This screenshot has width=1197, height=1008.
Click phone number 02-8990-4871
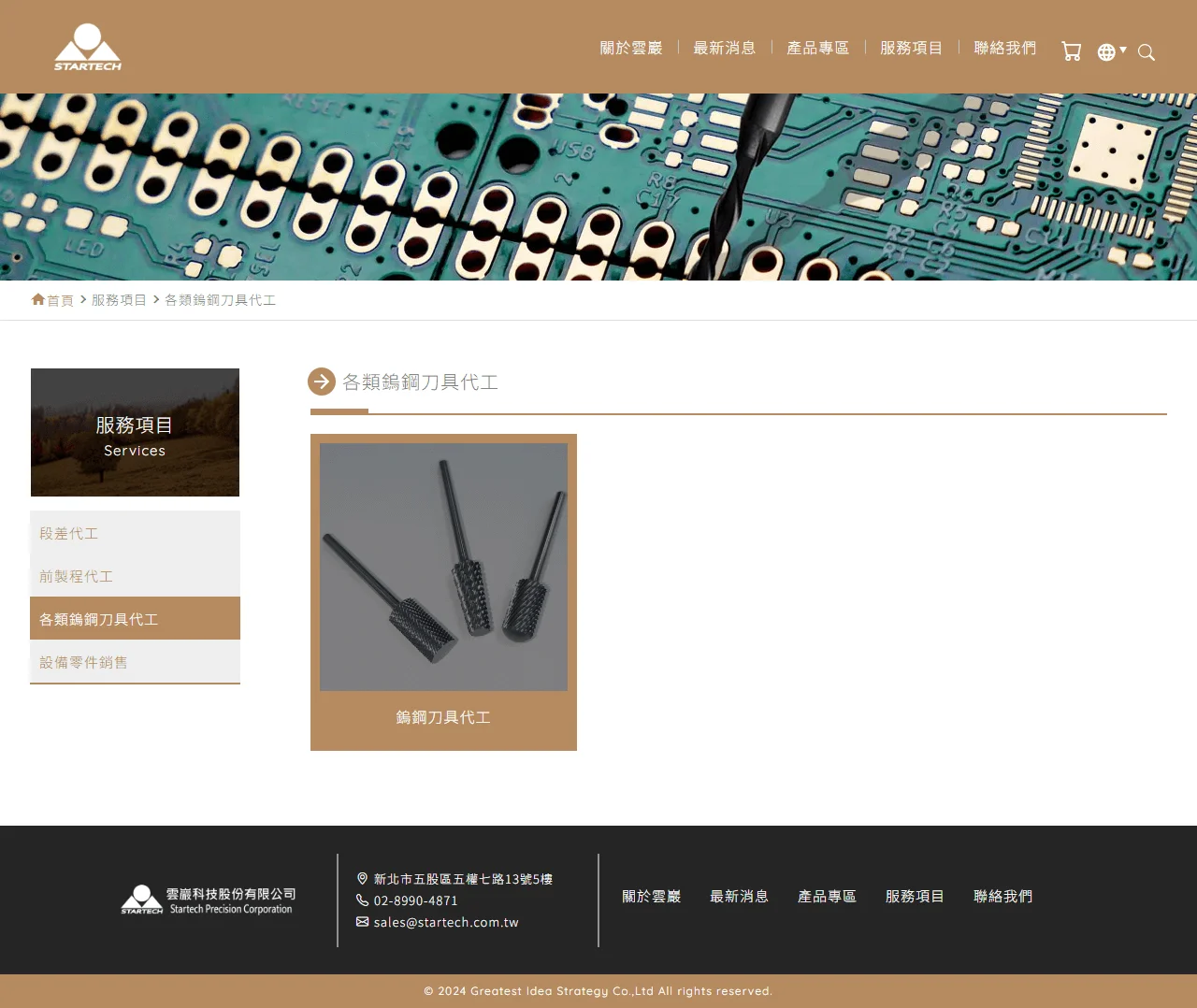coord(416,900)
